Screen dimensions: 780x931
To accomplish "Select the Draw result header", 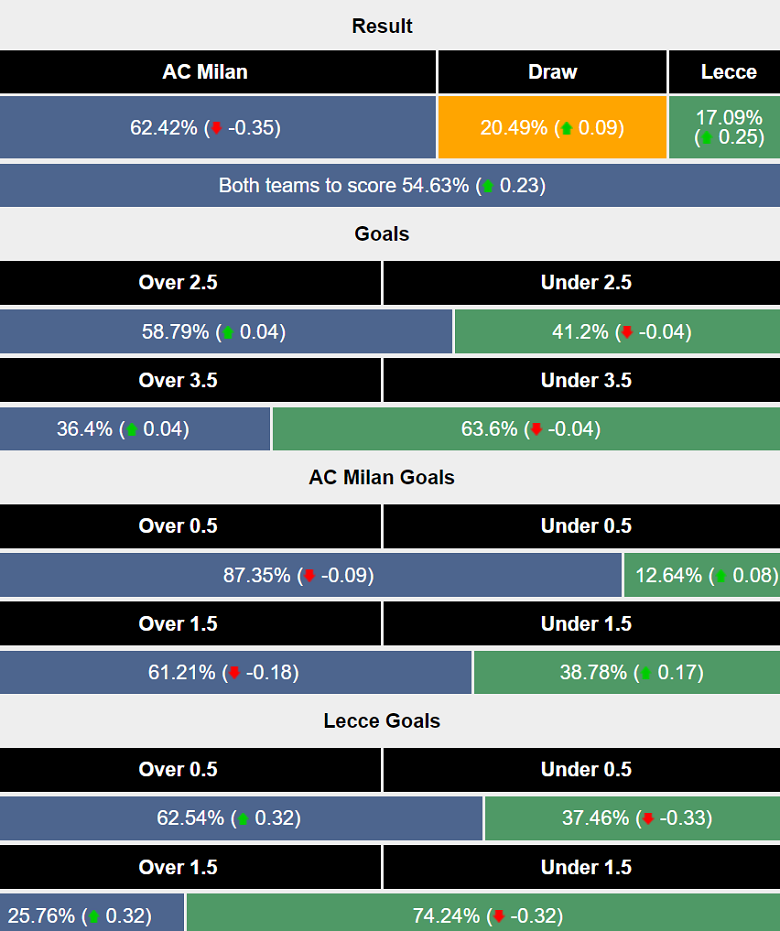I will tap(552, 72).
